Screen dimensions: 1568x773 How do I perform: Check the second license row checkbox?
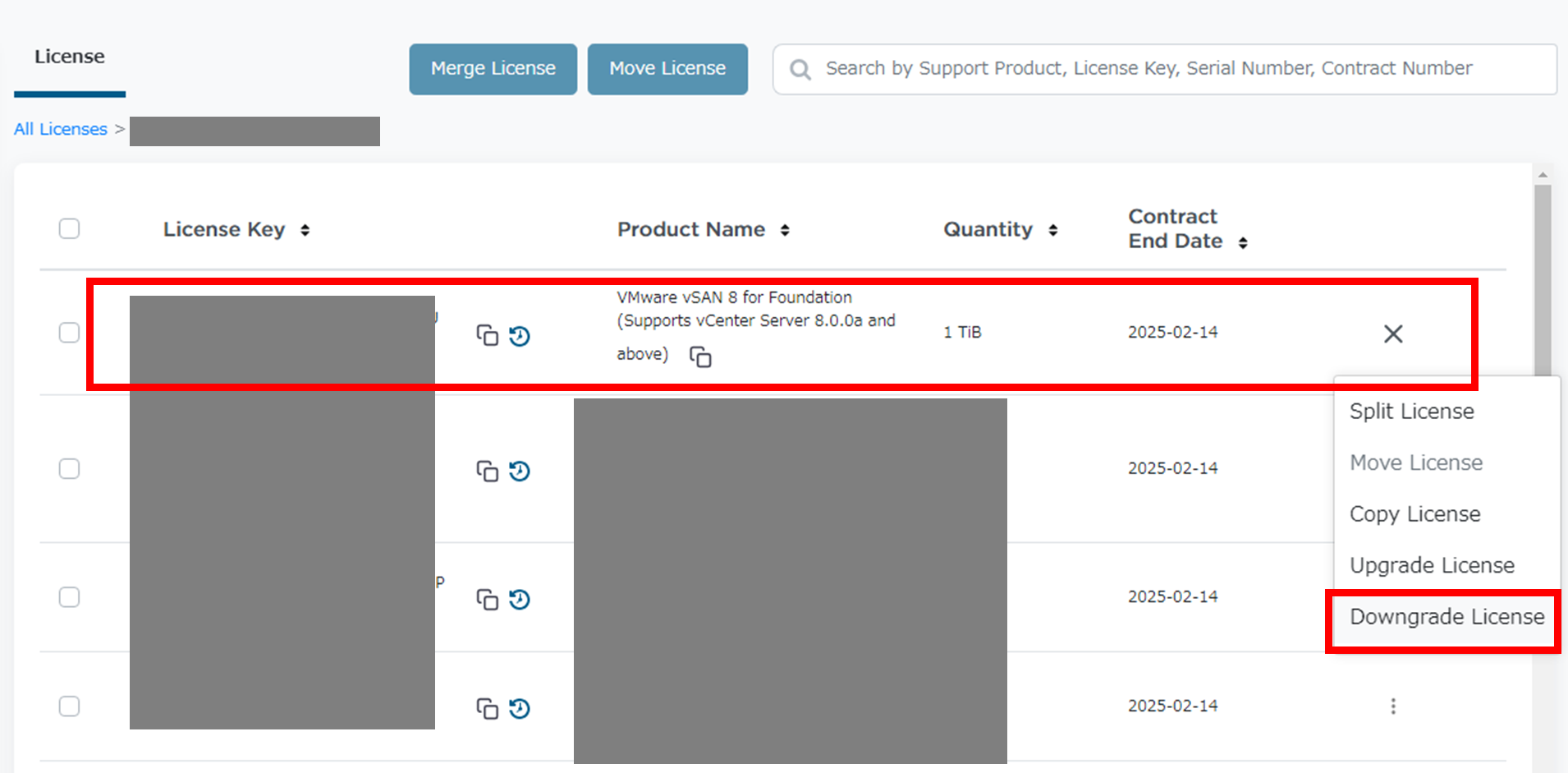(69, 468)
